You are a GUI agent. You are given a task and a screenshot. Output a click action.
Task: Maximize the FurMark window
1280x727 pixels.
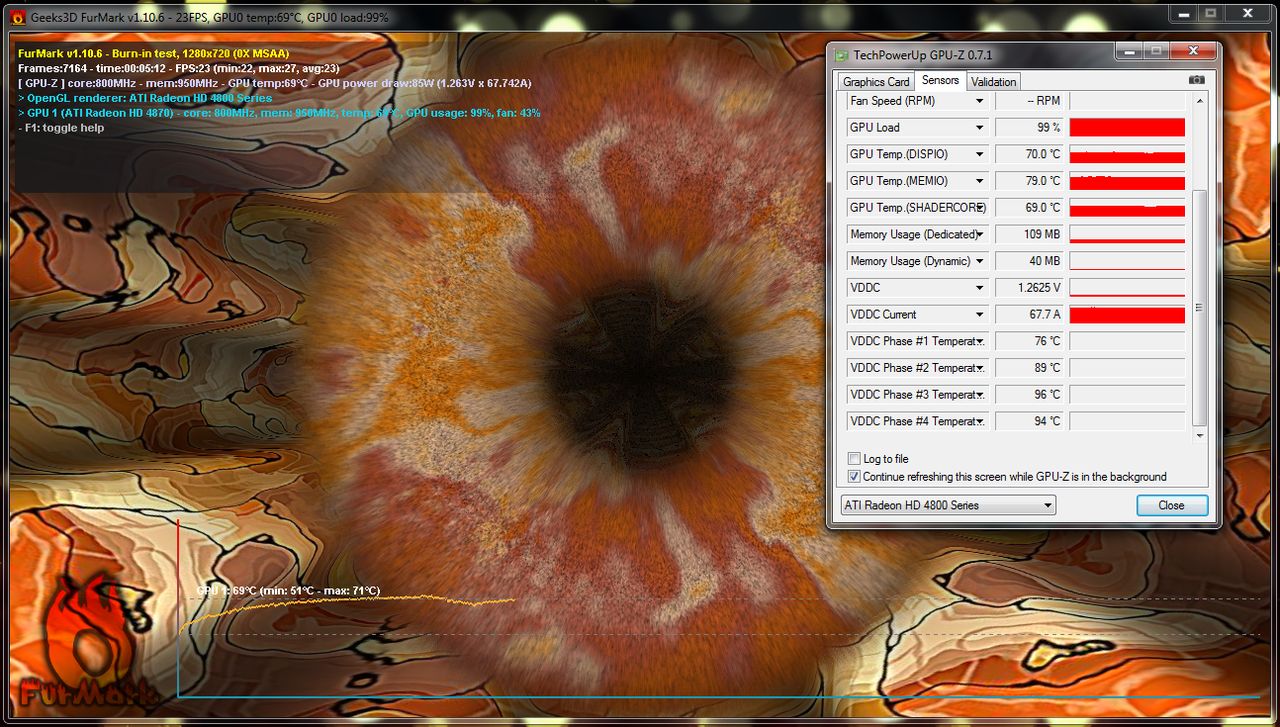coord(1210,13)
